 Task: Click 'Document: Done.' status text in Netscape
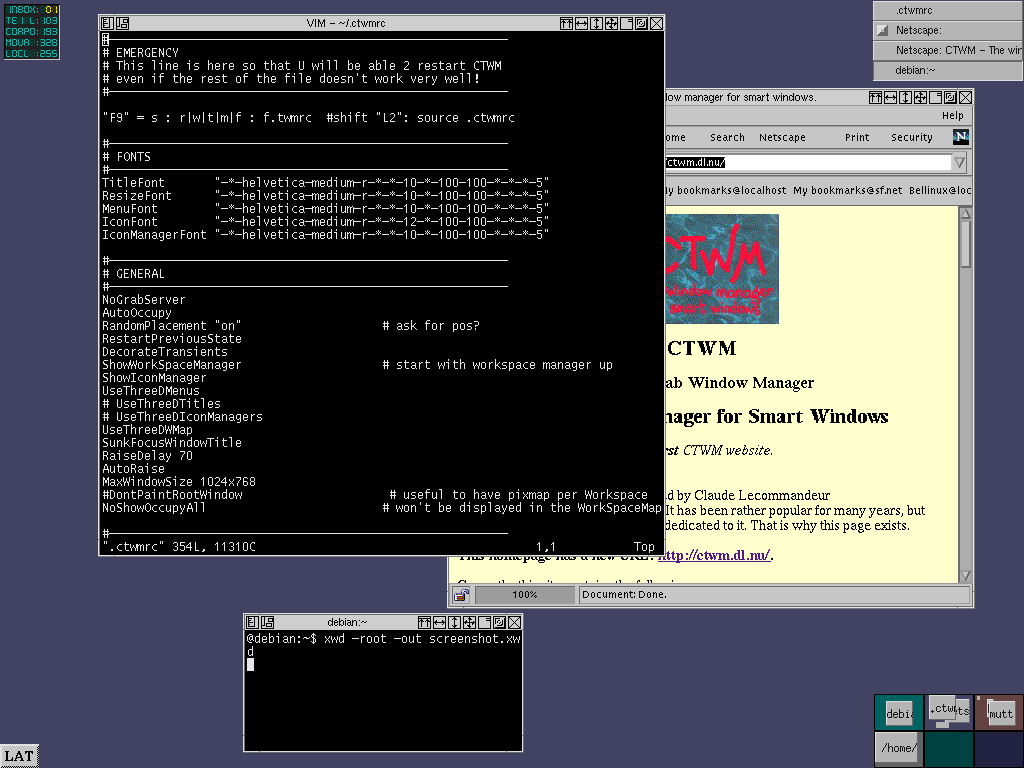tap(624, 595)
